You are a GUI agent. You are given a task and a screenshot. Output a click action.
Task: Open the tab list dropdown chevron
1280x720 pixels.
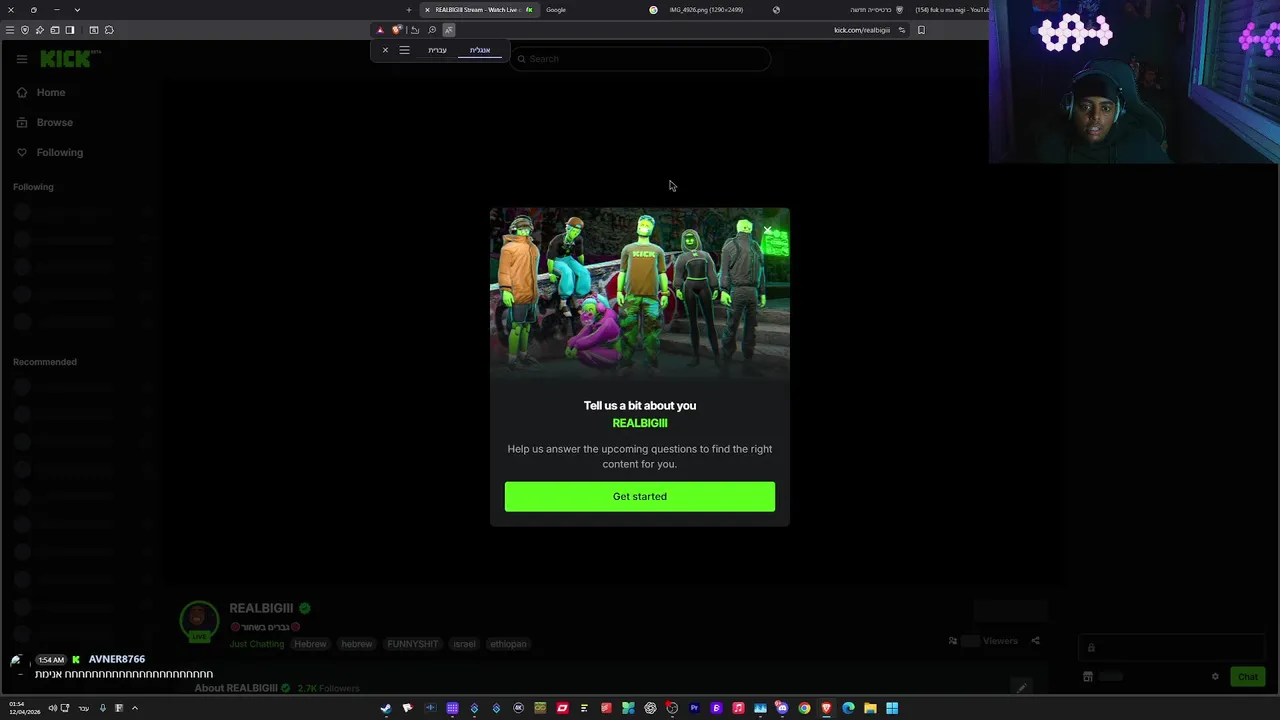pyautogui.click(x=77, y=10)
